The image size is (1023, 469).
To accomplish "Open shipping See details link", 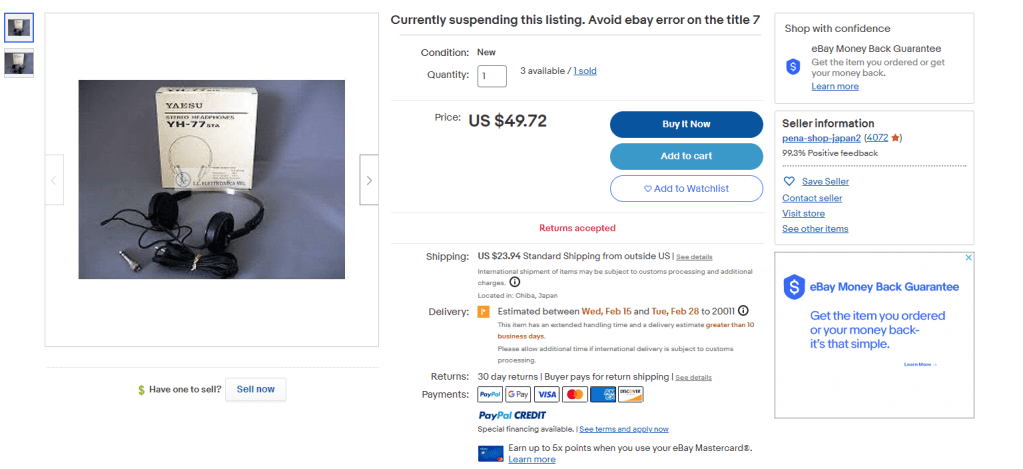I will 694,257.
